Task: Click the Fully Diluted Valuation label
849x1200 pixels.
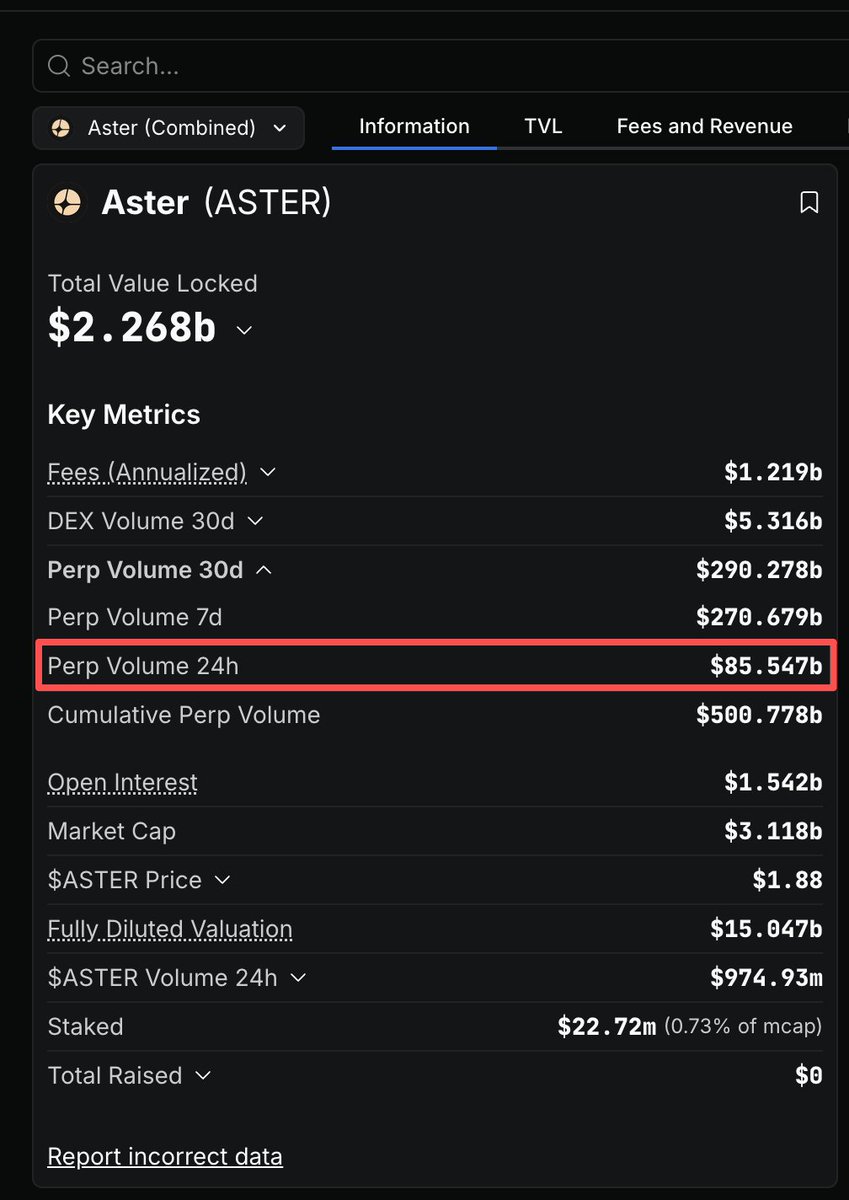Action: (170, 929)
